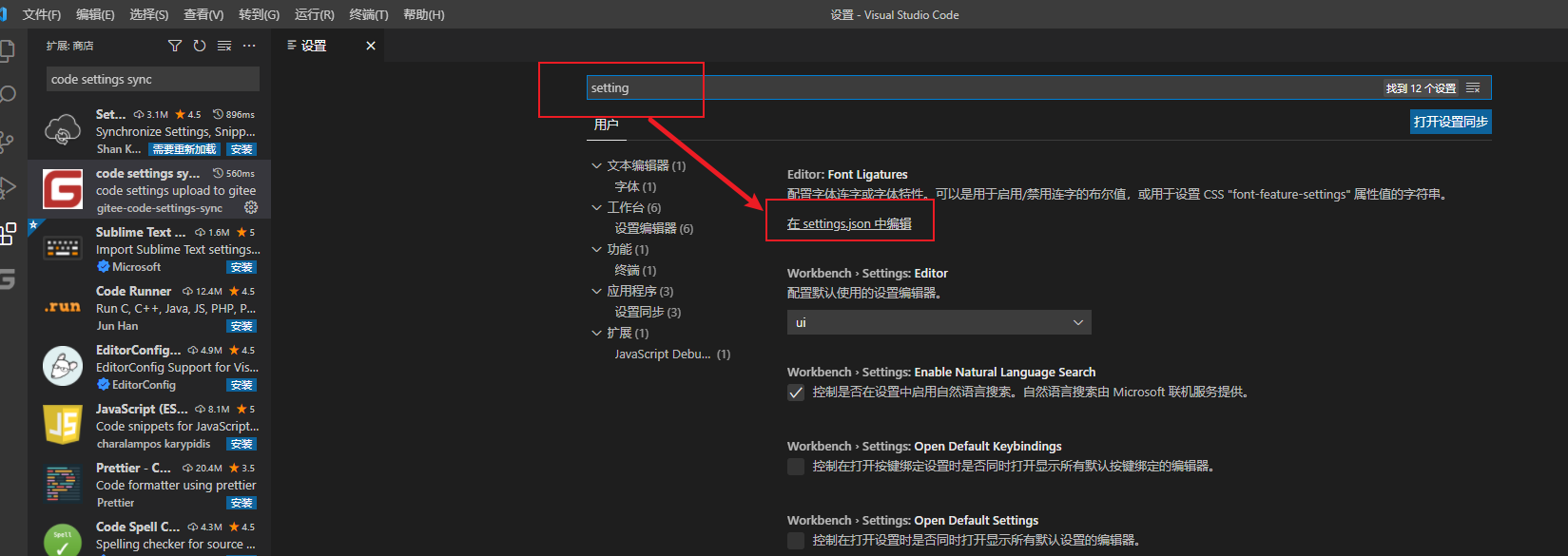
Task: Select JavaScript Debu... (1) tree item
Action: (672, 354)
